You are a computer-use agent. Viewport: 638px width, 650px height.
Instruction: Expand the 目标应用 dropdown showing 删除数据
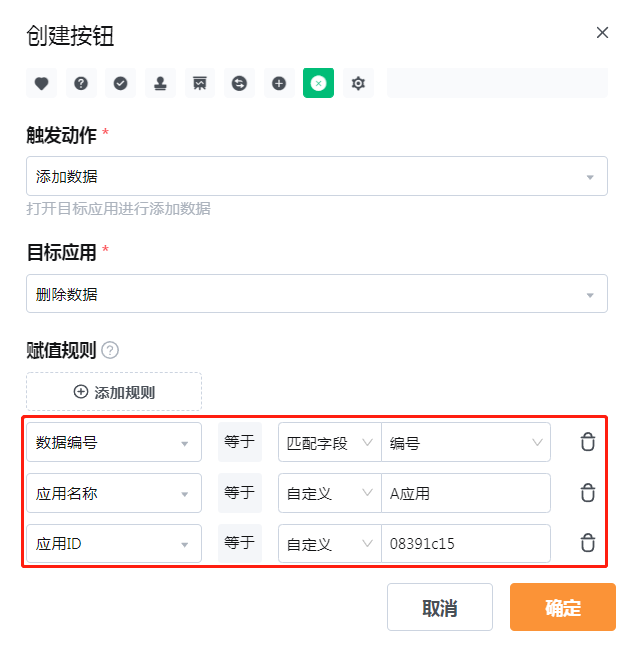point(317,293)
